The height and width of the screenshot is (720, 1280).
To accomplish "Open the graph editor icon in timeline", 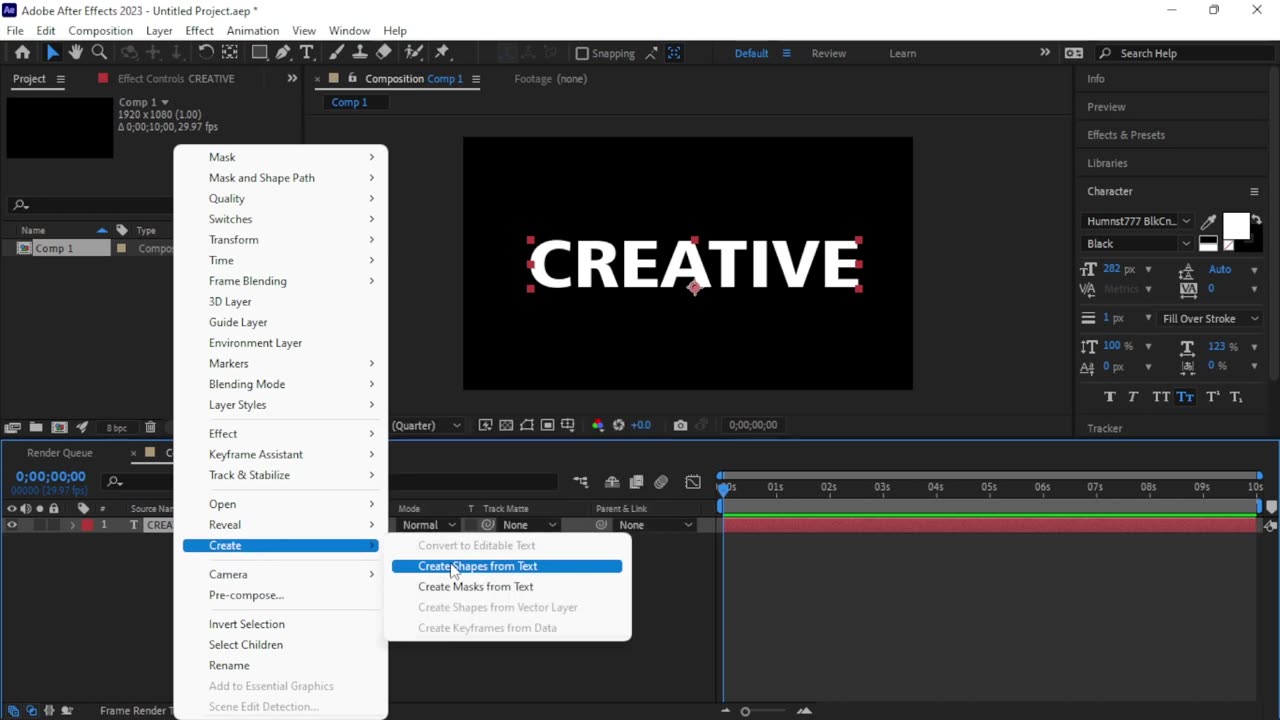I will point(693,482).
